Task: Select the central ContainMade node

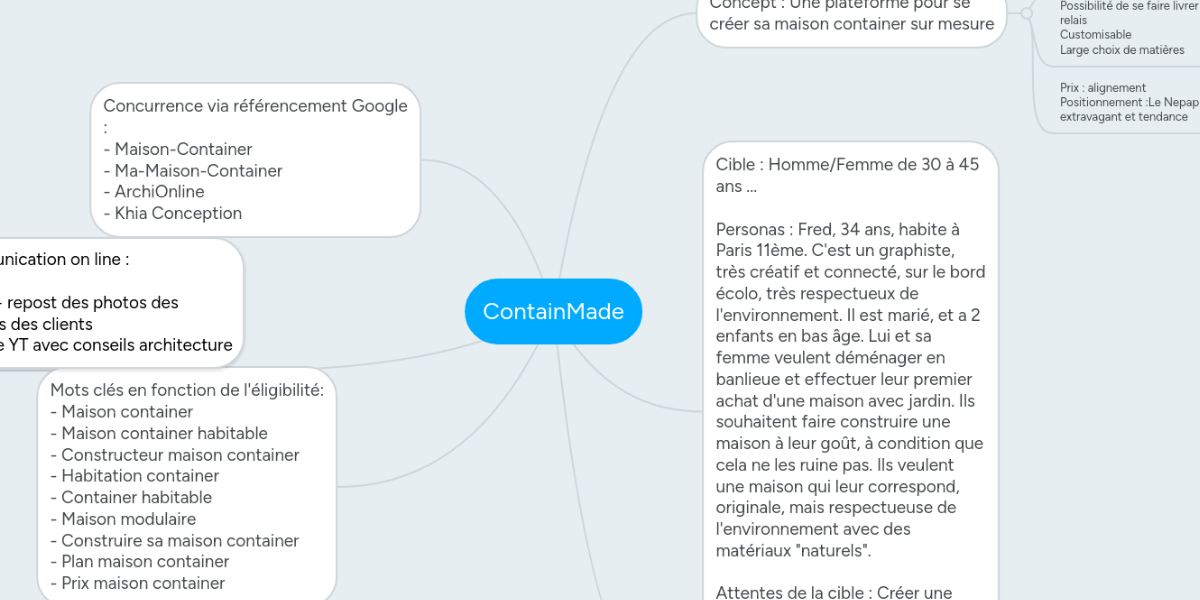Action: 553,311
